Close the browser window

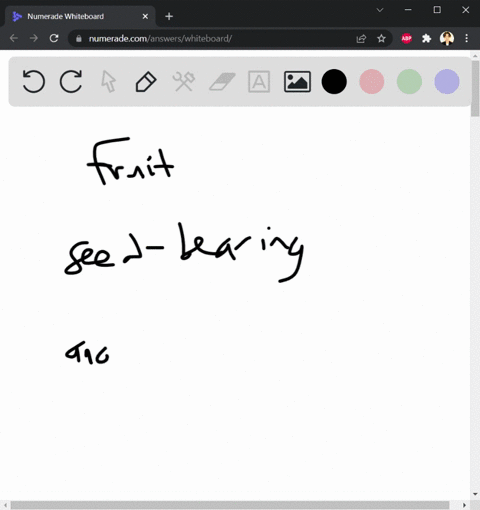coord(466,10)
